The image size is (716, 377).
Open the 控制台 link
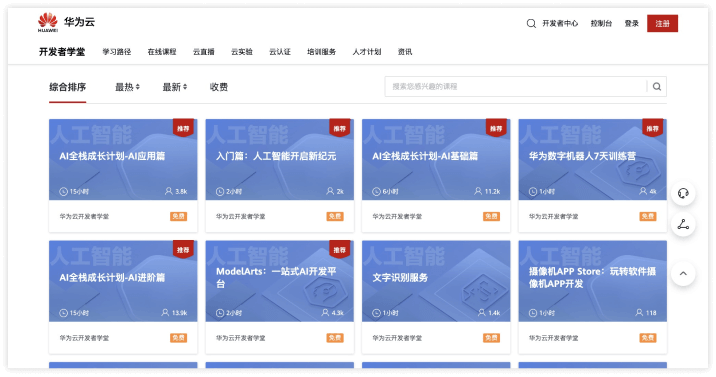tap(601, 23)
